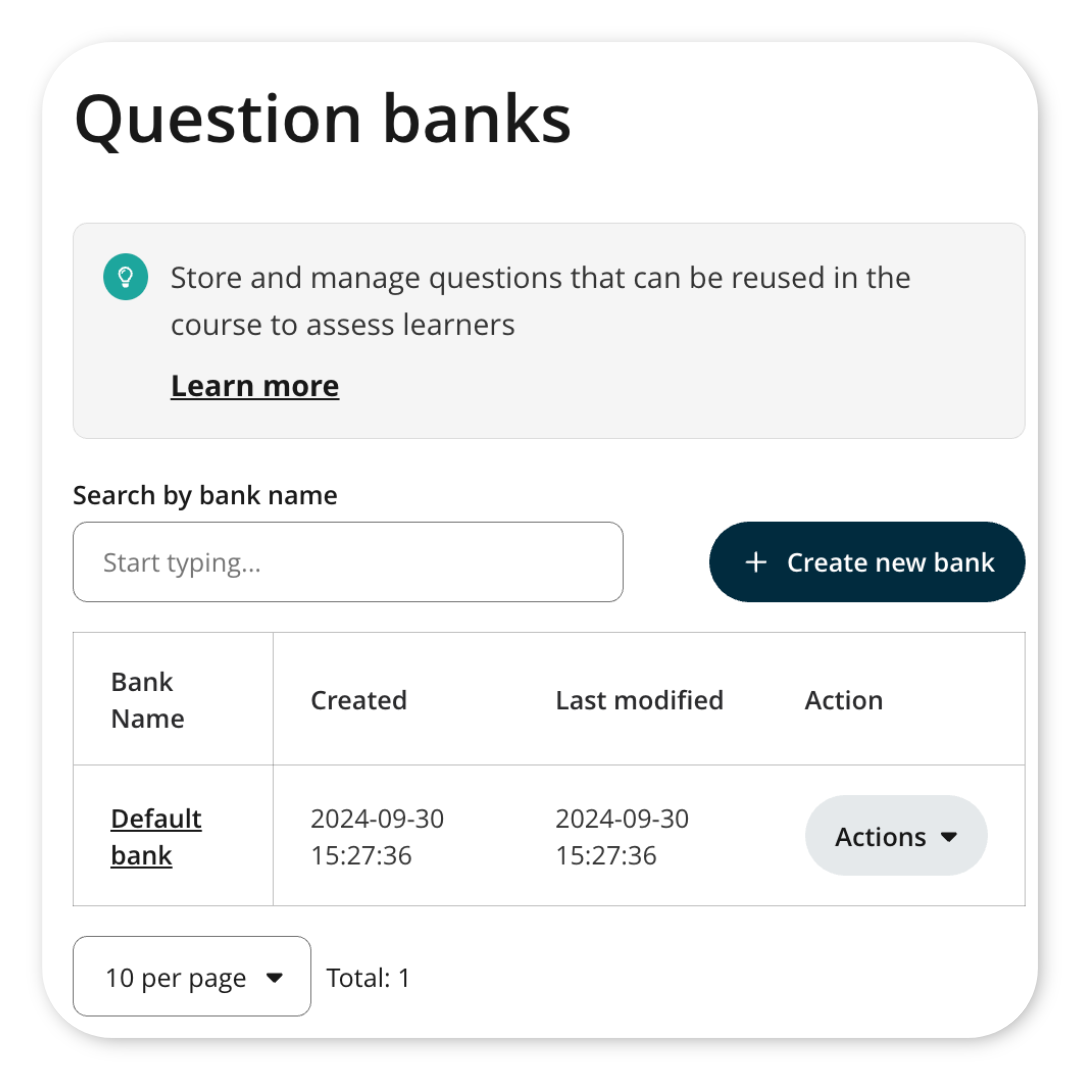The height and width of the screenshot is (1080, 1080).
Task: Focus the Search by bank name field
Action: point(348,562)
